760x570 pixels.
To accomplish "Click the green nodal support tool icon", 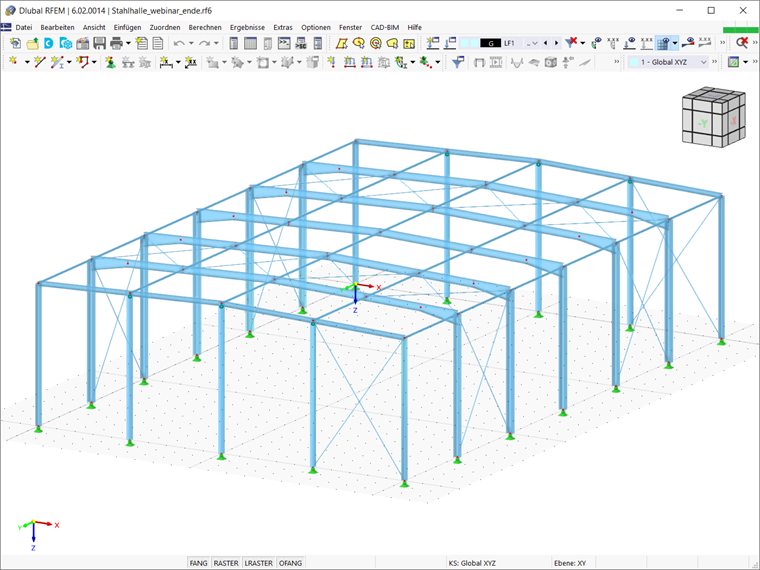I will pyautogui.click(x=111, y=62).
